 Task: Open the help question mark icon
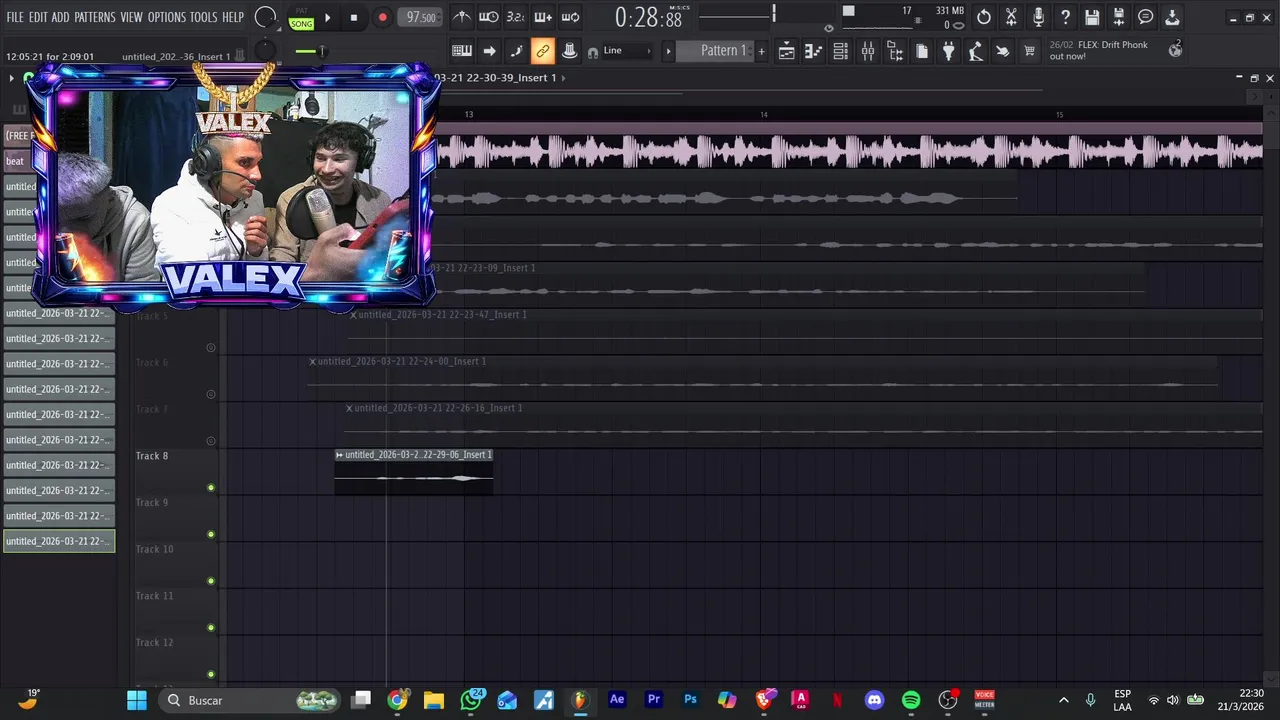(x=1065, y=17)
